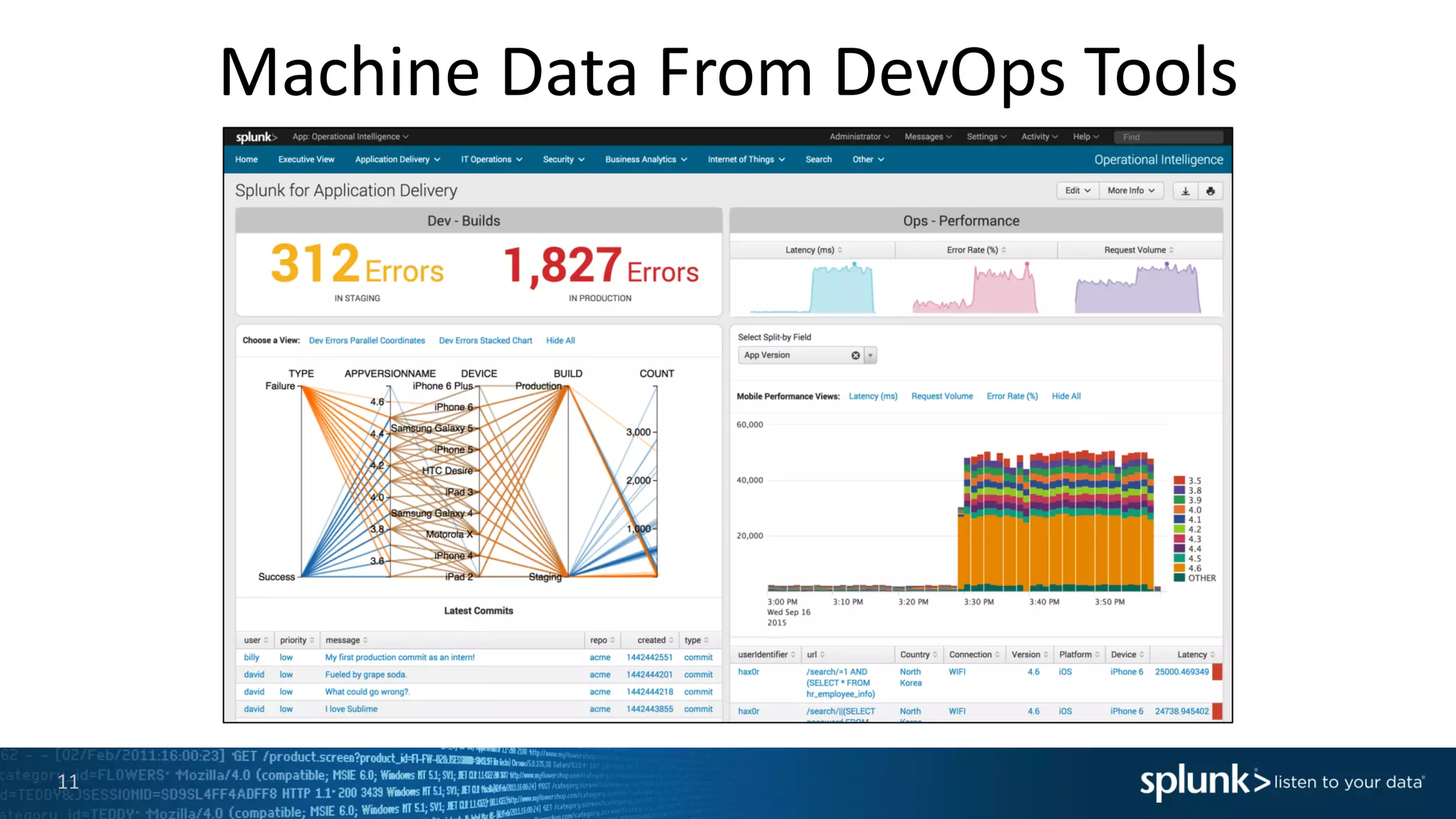Go to the Home nav item
The image size is (1456, 819).
[x=246, y=159]
